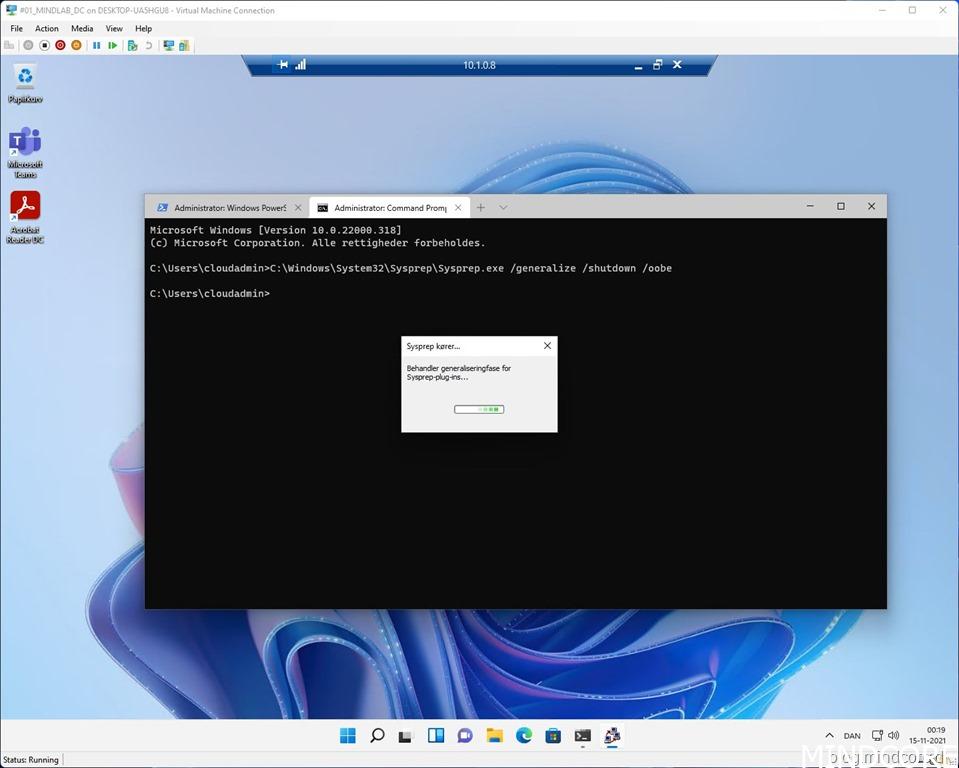Pause the virtual machine from toolbar
Viewport: 959px width, 768px height.
tap(96, 45)
